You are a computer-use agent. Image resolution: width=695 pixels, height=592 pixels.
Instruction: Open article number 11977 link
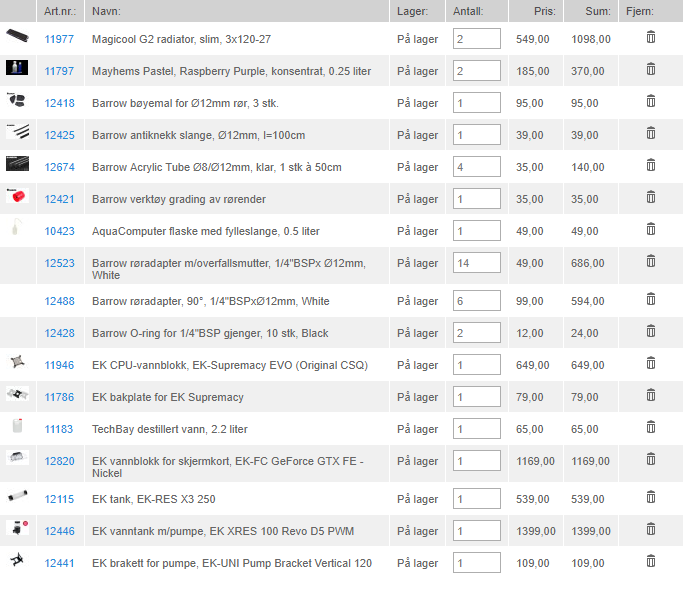[59, 39]
